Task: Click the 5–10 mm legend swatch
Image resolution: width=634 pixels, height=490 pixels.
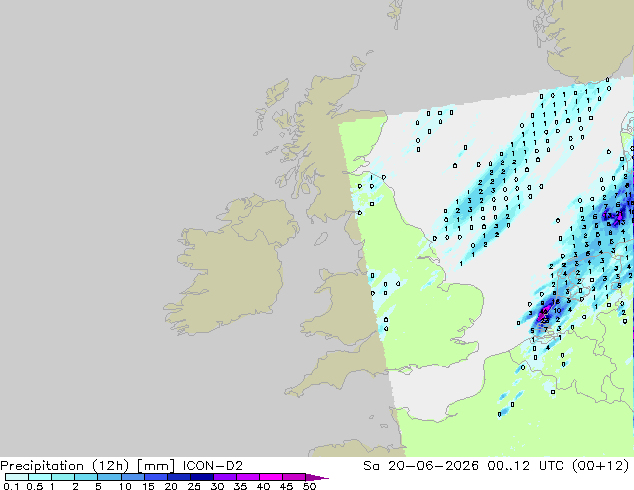Action: click(x=109, y=477)
